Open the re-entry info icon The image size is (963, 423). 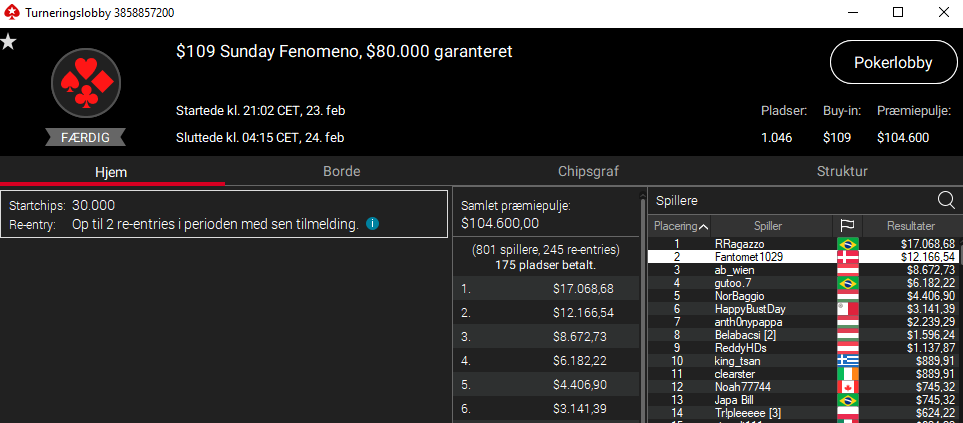click(x=372, y=224)
